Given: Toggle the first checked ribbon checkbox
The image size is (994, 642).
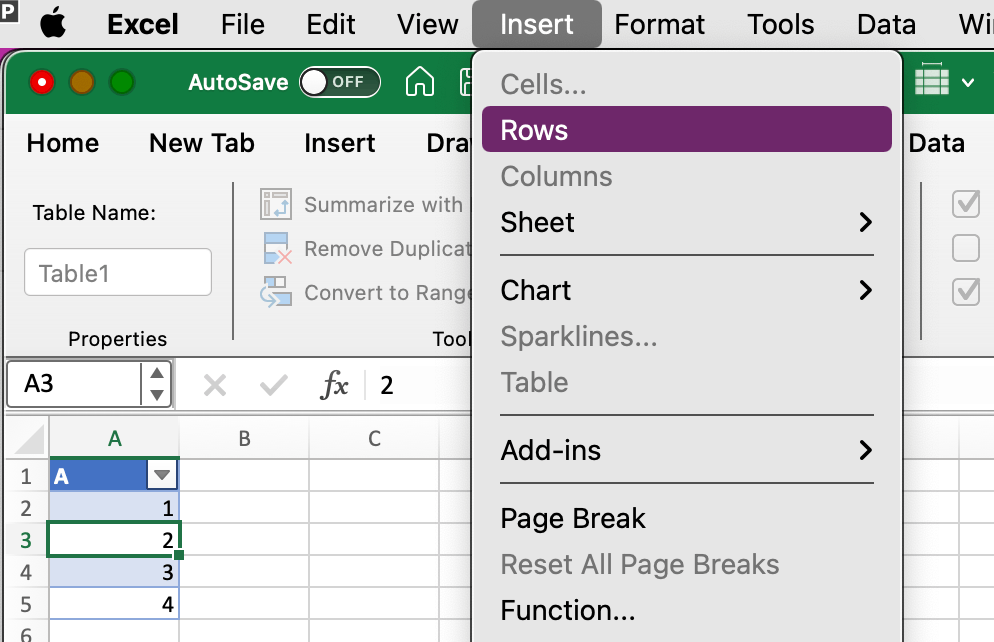Looking at the screenshot, I should [966, 204].
